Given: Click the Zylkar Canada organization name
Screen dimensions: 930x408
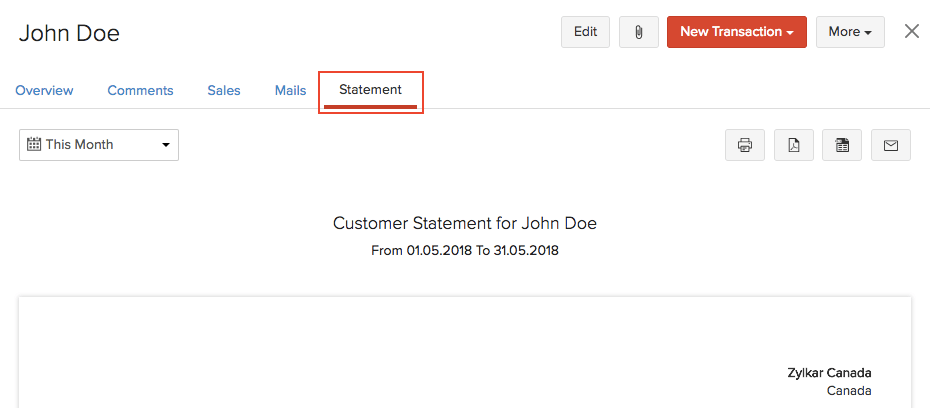Looking at the screenshot, I should point(829,373).
